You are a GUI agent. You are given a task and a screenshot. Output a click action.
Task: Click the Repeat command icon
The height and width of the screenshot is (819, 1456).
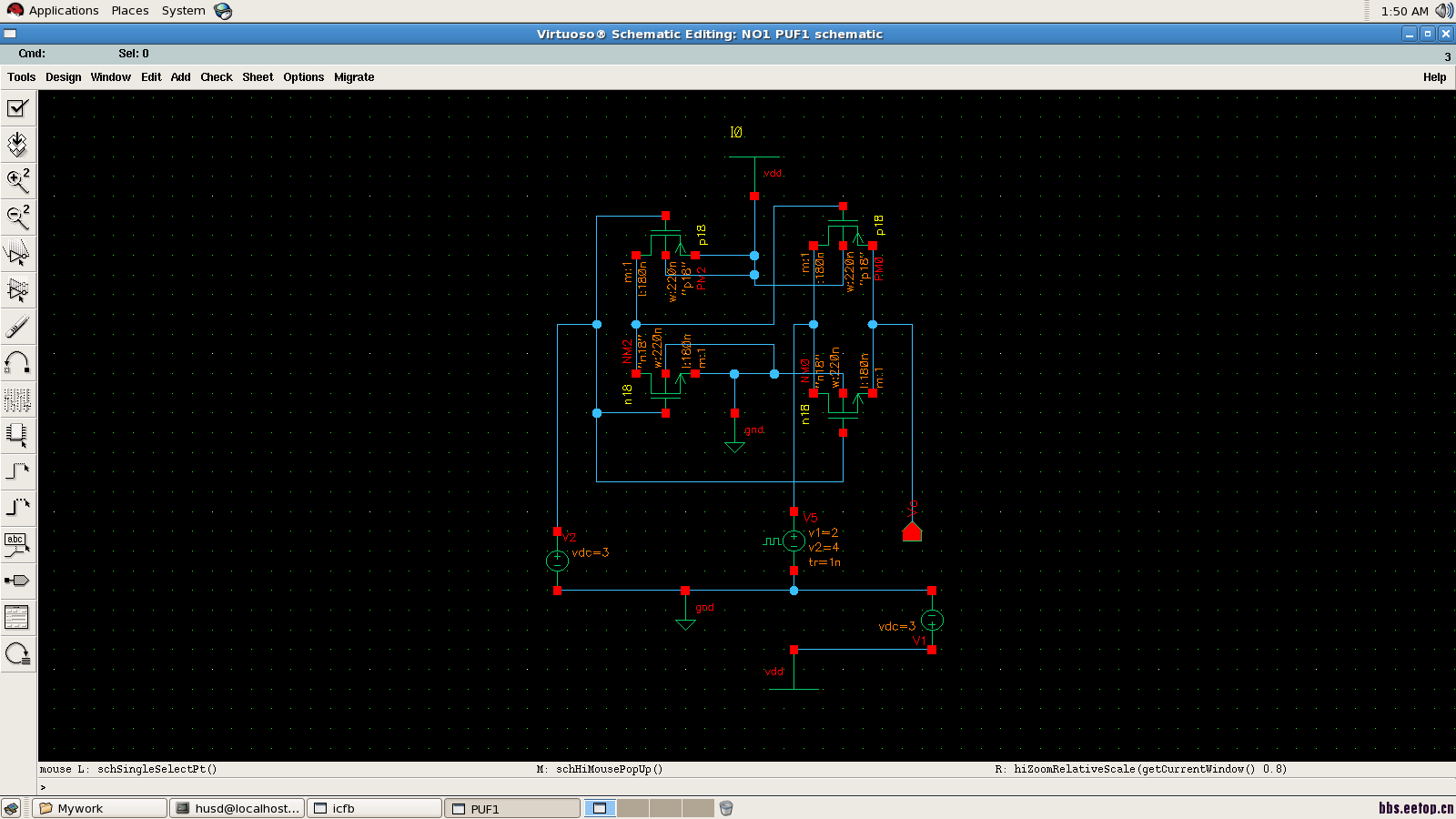(17, 653)
